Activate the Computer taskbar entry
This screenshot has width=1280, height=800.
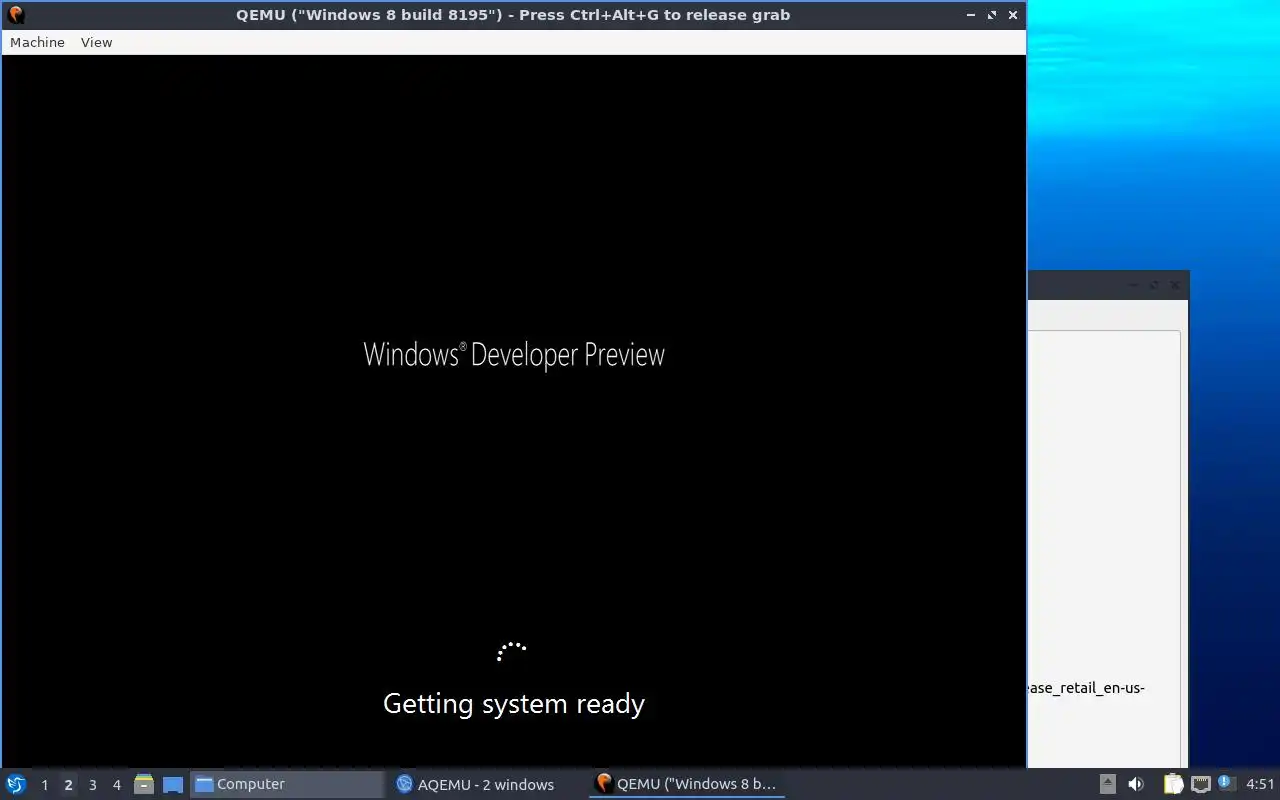pyautogui.click(x=287, y=784)
